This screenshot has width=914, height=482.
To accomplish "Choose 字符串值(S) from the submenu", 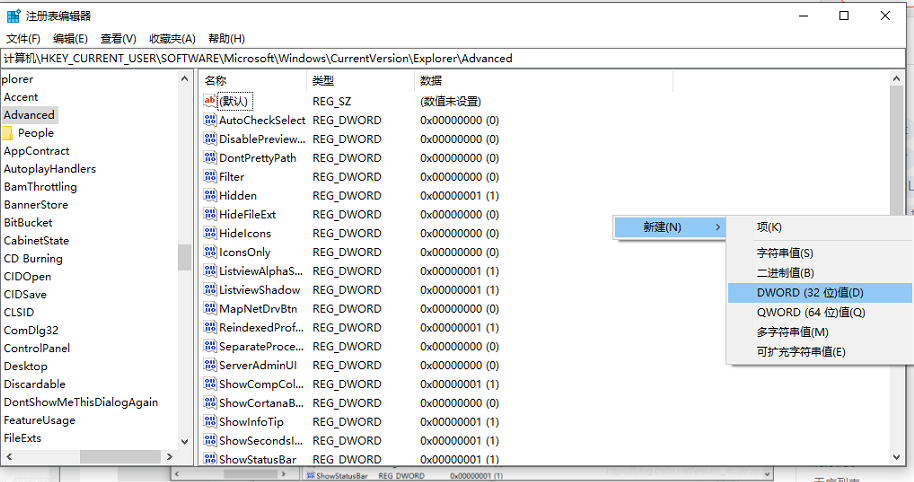I will click(x=818, y=253).
